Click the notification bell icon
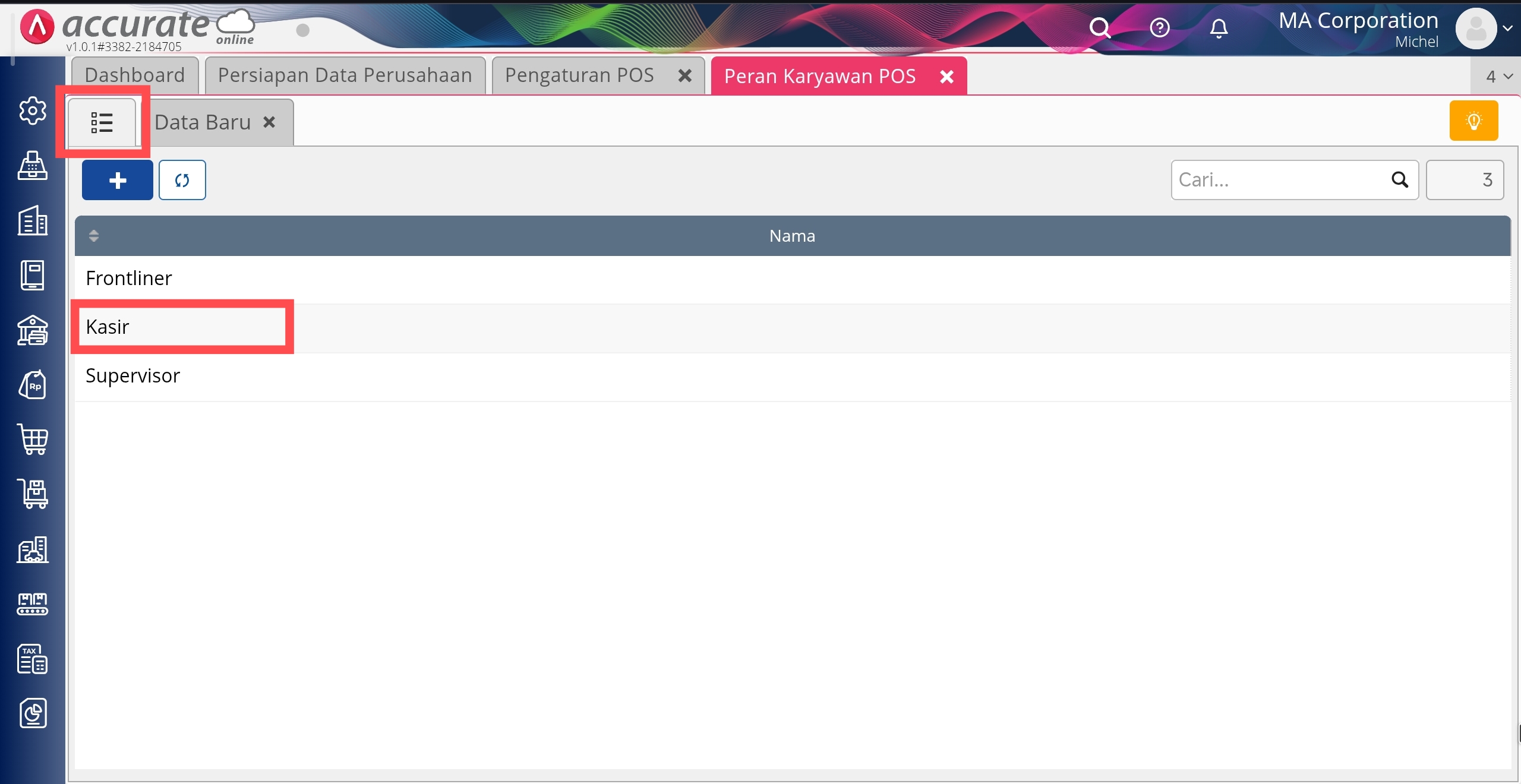This screenshot has height=784, width=1521. pos(1219,28)
